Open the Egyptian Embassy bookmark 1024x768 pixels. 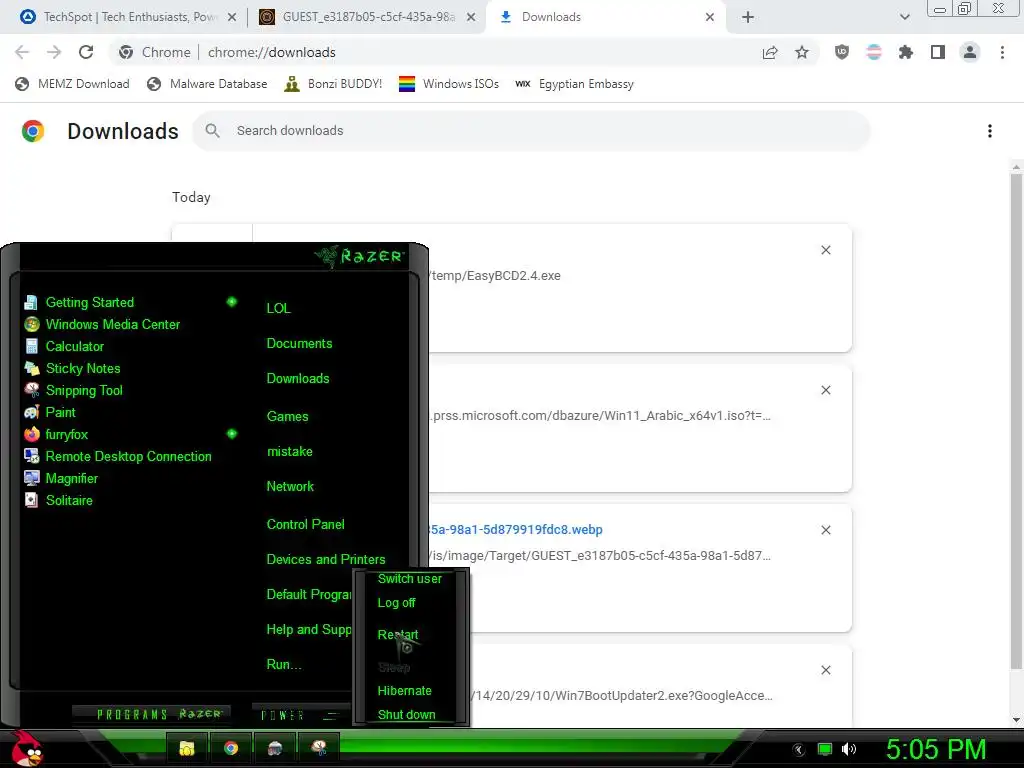(x=575, y=84)
